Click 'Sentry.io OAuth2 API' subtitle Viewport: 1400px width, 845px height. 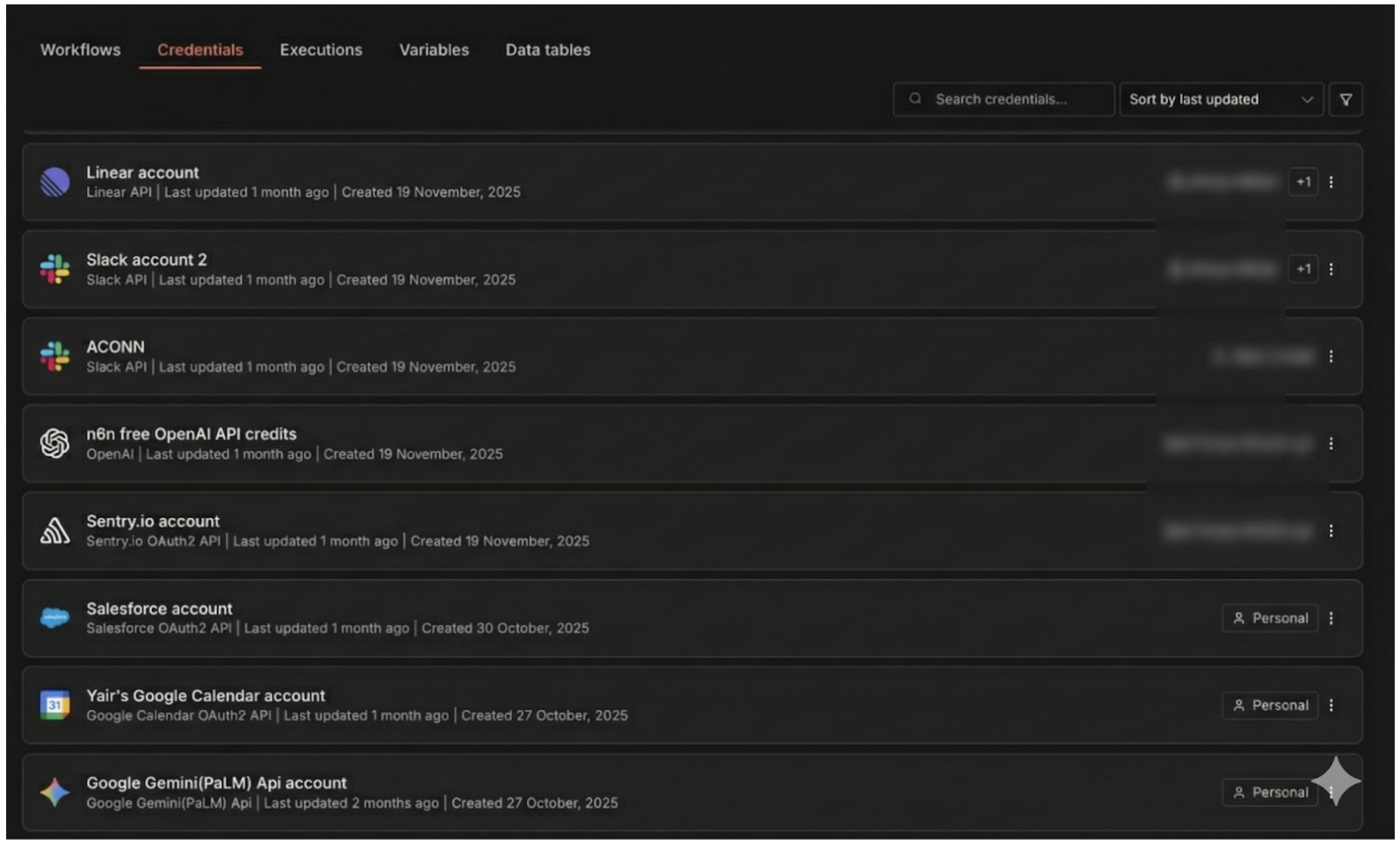[154, 541]
